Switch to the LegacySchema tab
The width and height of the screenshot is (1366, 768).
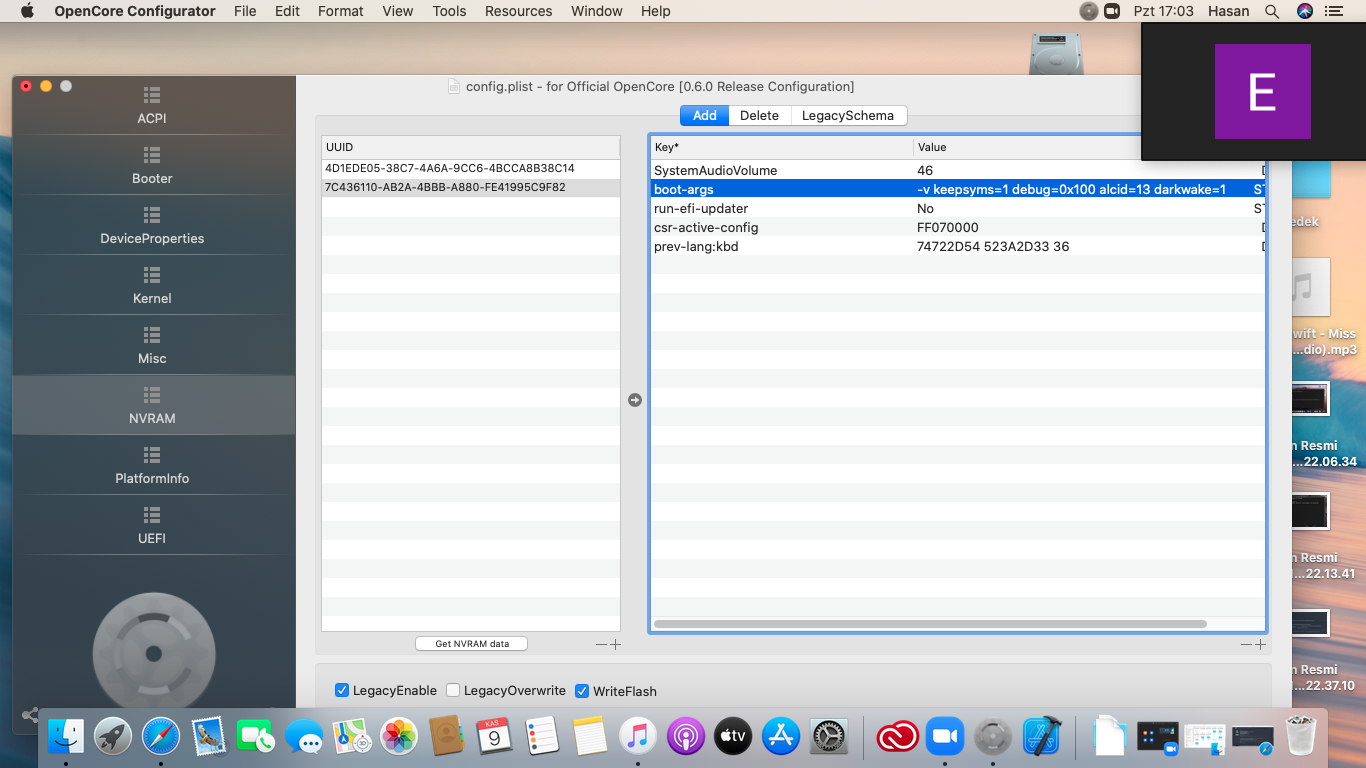point(848,116)
